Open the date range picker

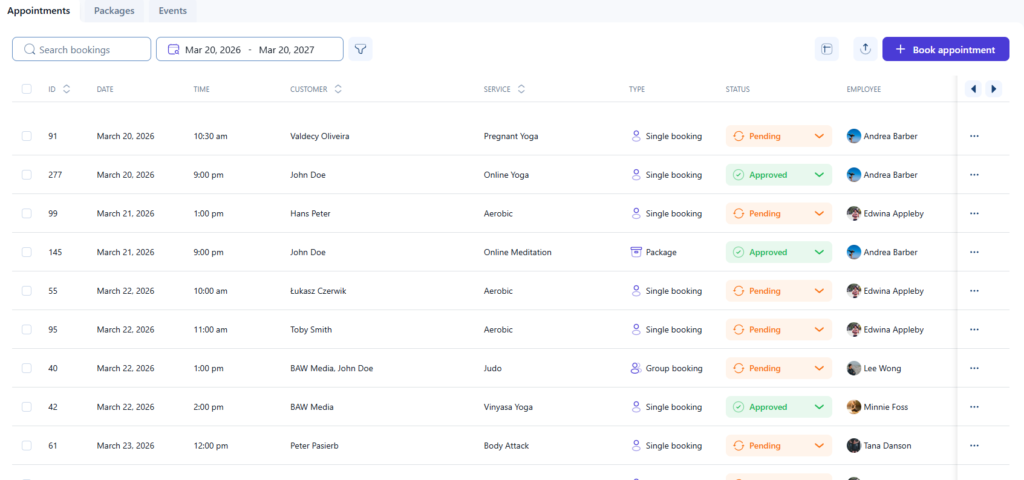coord(249,49)
